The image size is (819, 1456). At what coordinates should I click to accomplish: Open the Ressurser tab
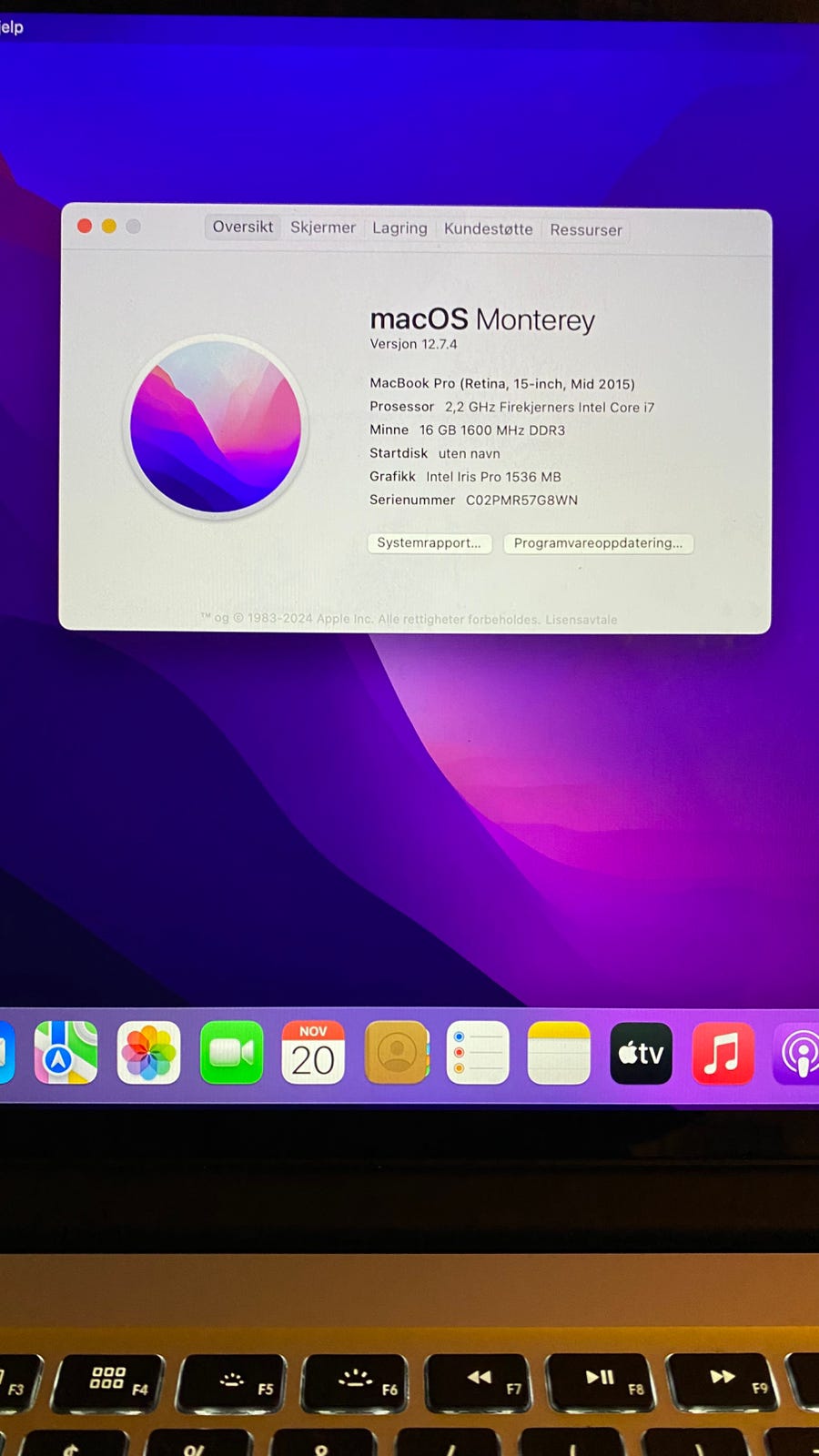586,230
